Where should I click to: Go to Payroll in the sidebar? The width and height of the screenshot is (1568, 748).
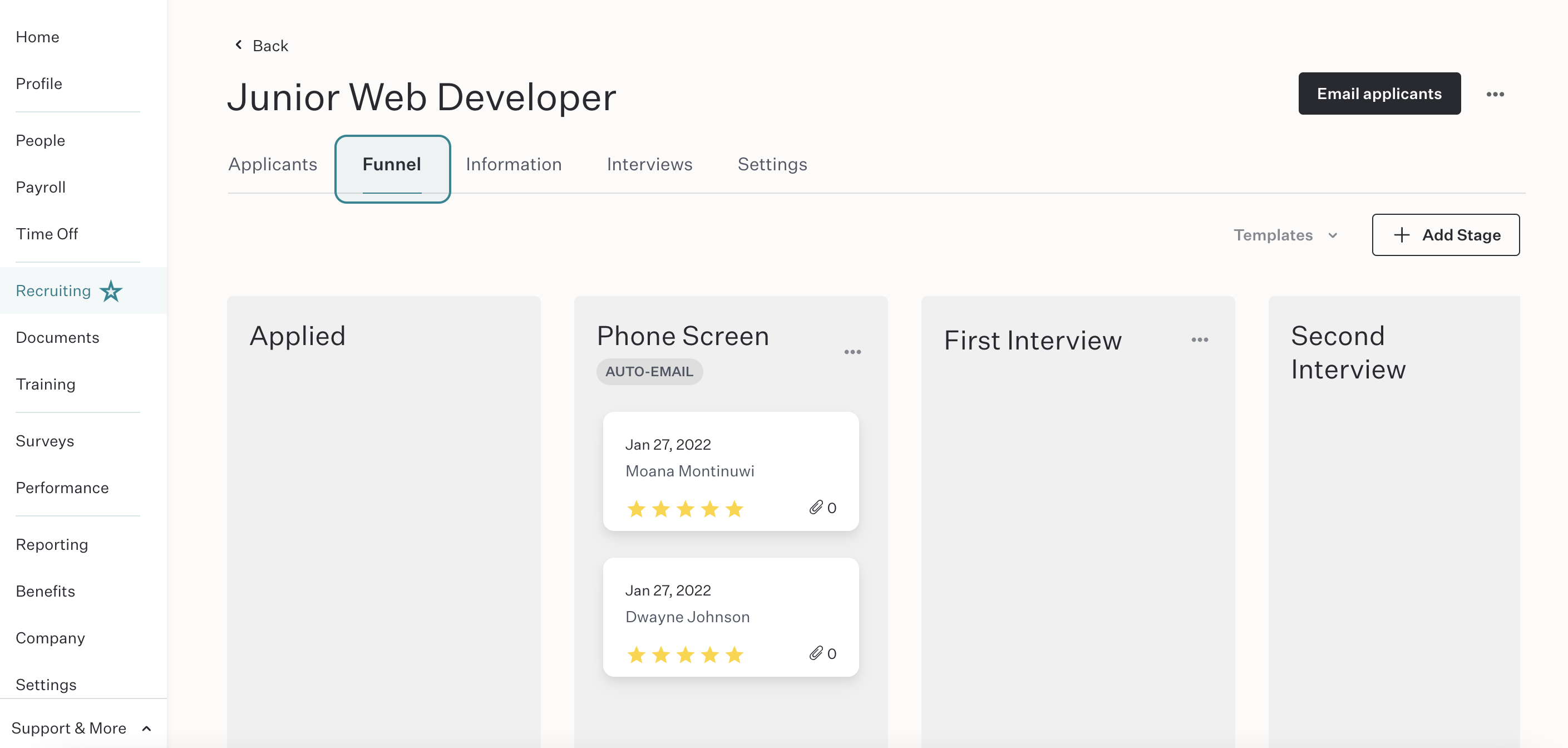click(41, 187)
